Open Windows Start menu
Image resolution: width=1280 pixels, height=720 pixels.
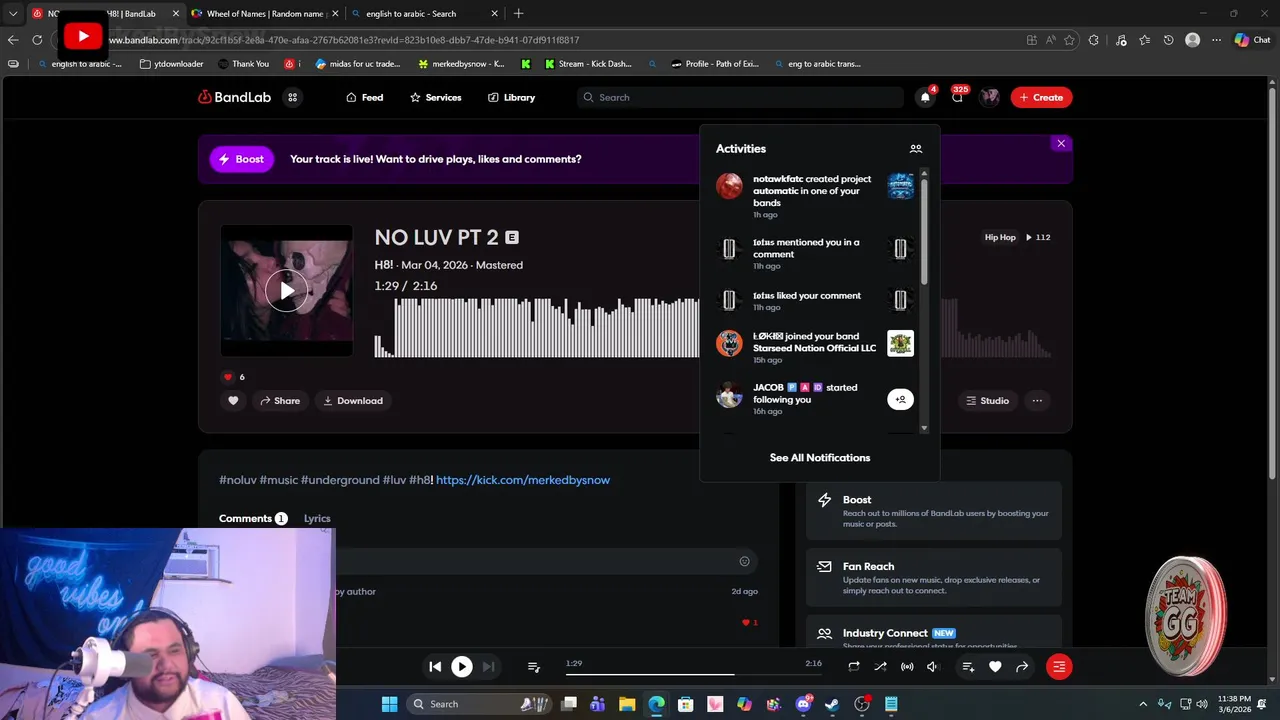[389, 704]
